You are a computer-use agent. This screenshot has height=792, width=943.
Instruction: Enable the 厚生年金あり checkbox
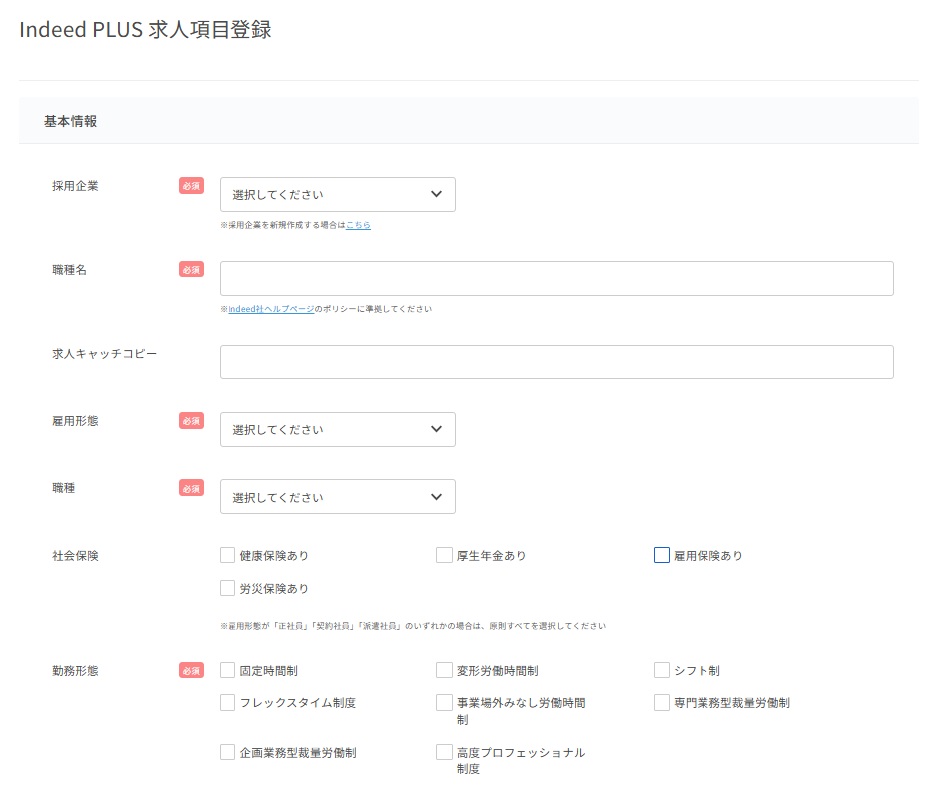click(x=445, y=555)
